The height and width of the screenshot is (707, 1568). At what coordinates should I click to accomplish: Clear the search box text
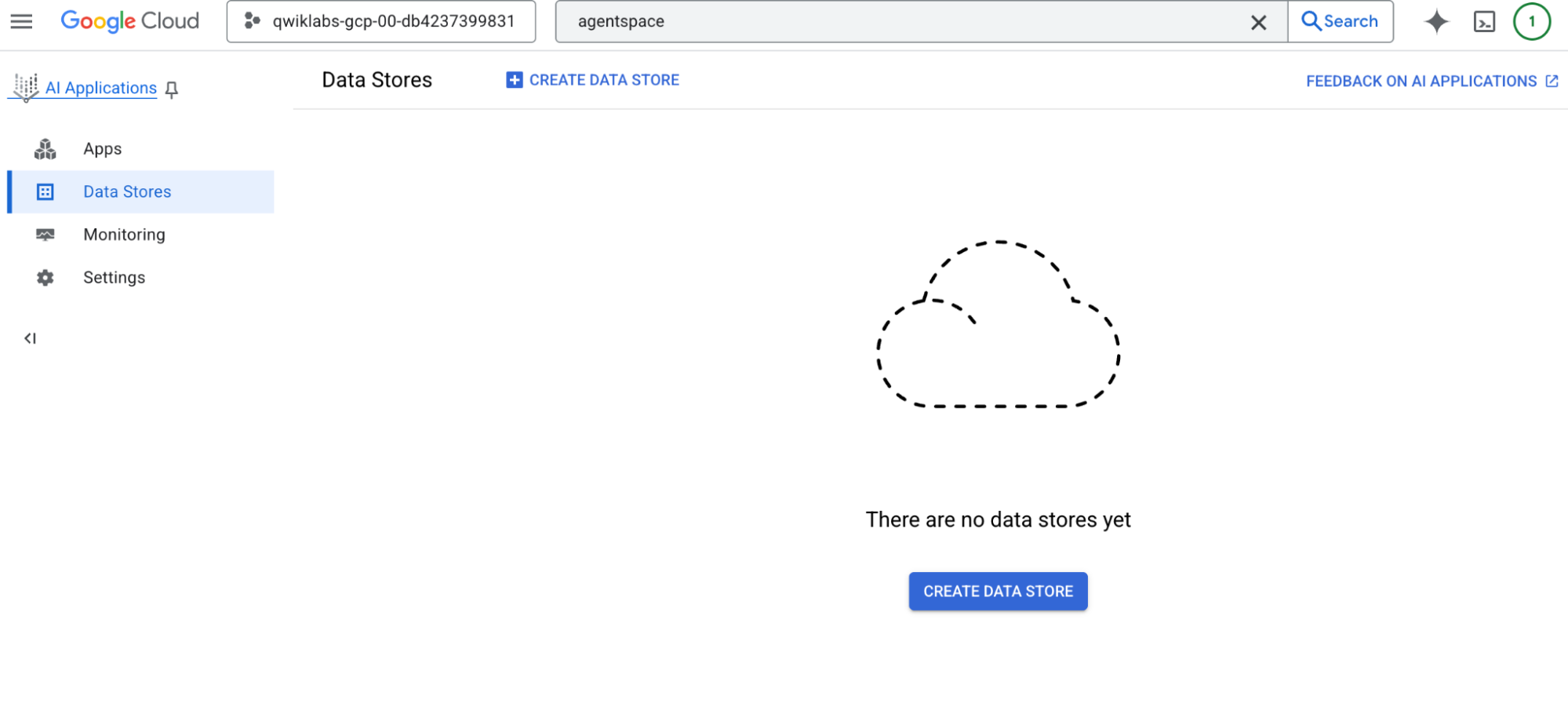coord(1258,22)
